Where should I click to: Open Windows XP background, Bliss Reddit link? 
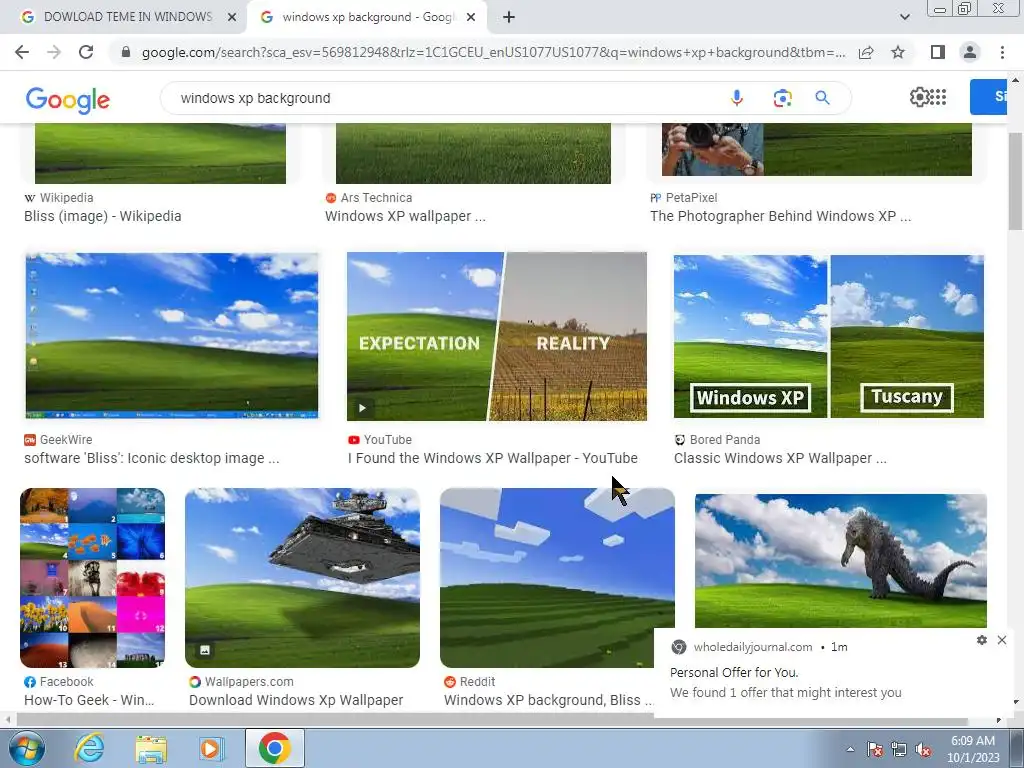549,700
